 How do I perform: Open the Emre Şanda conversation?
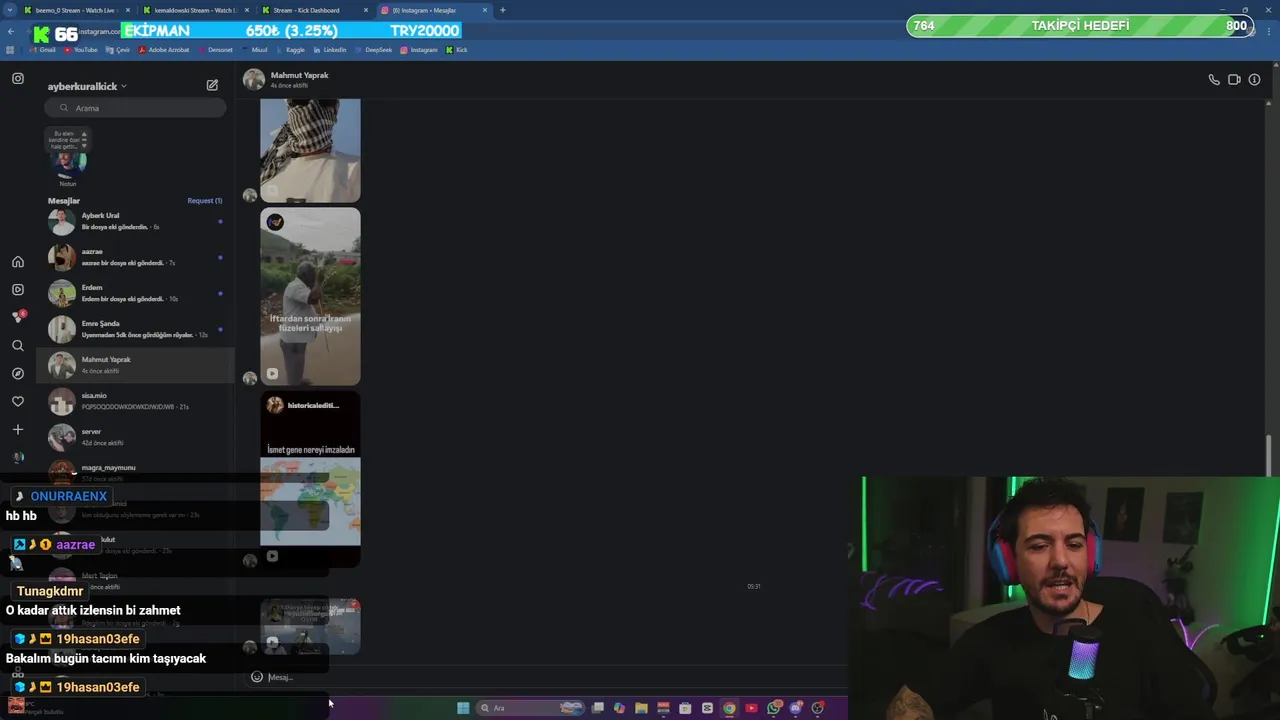coord(136,329)
